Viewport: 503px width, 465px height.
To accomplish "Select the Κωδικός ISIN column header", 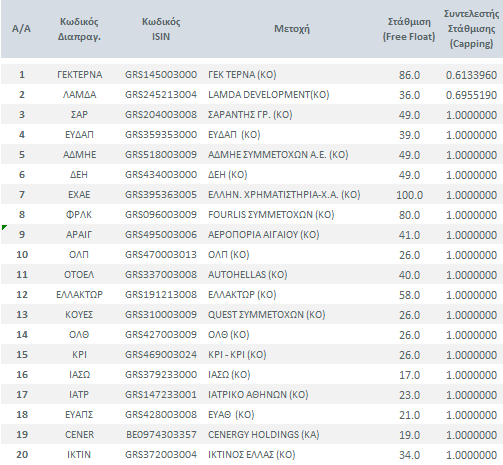I will pos(161,29).
